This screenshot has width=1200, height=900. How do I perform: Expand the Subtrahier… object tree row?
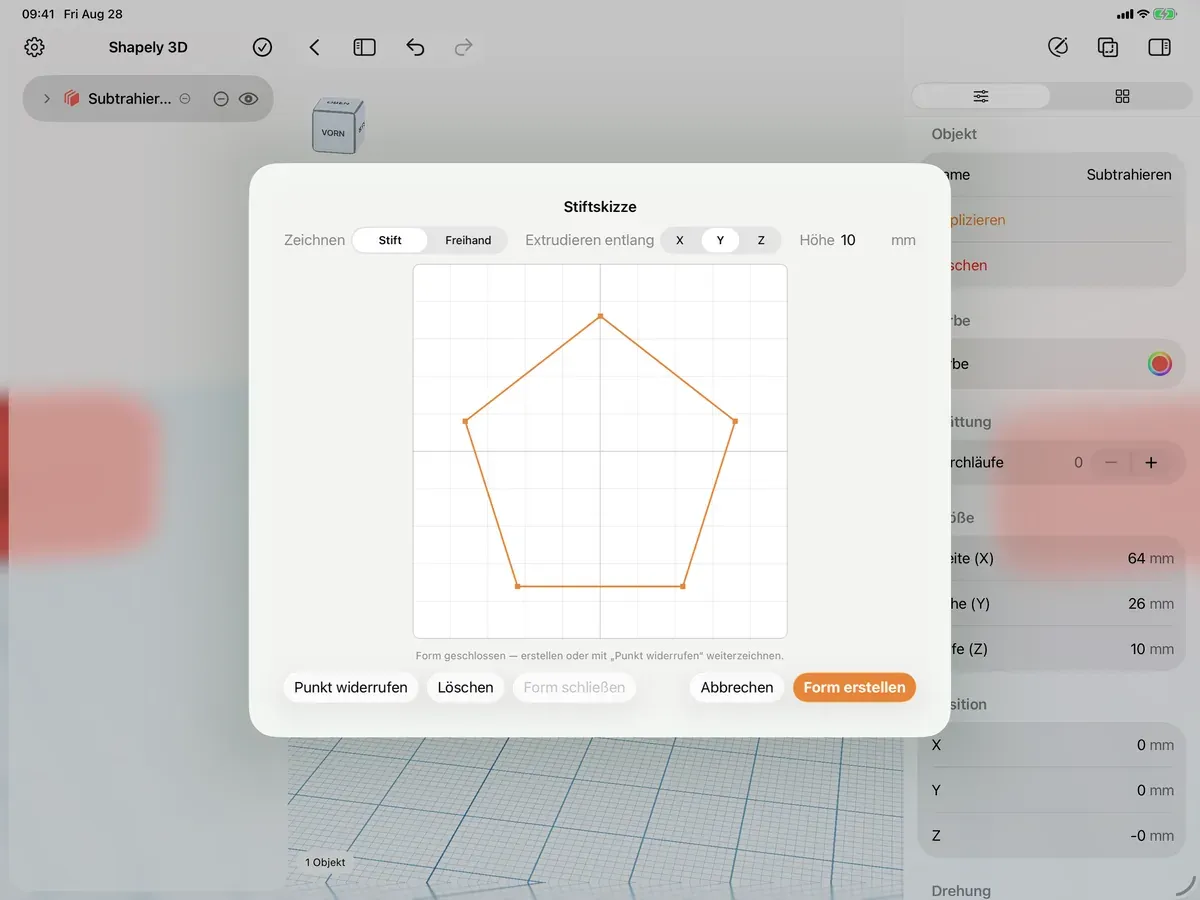coord(46,99)
